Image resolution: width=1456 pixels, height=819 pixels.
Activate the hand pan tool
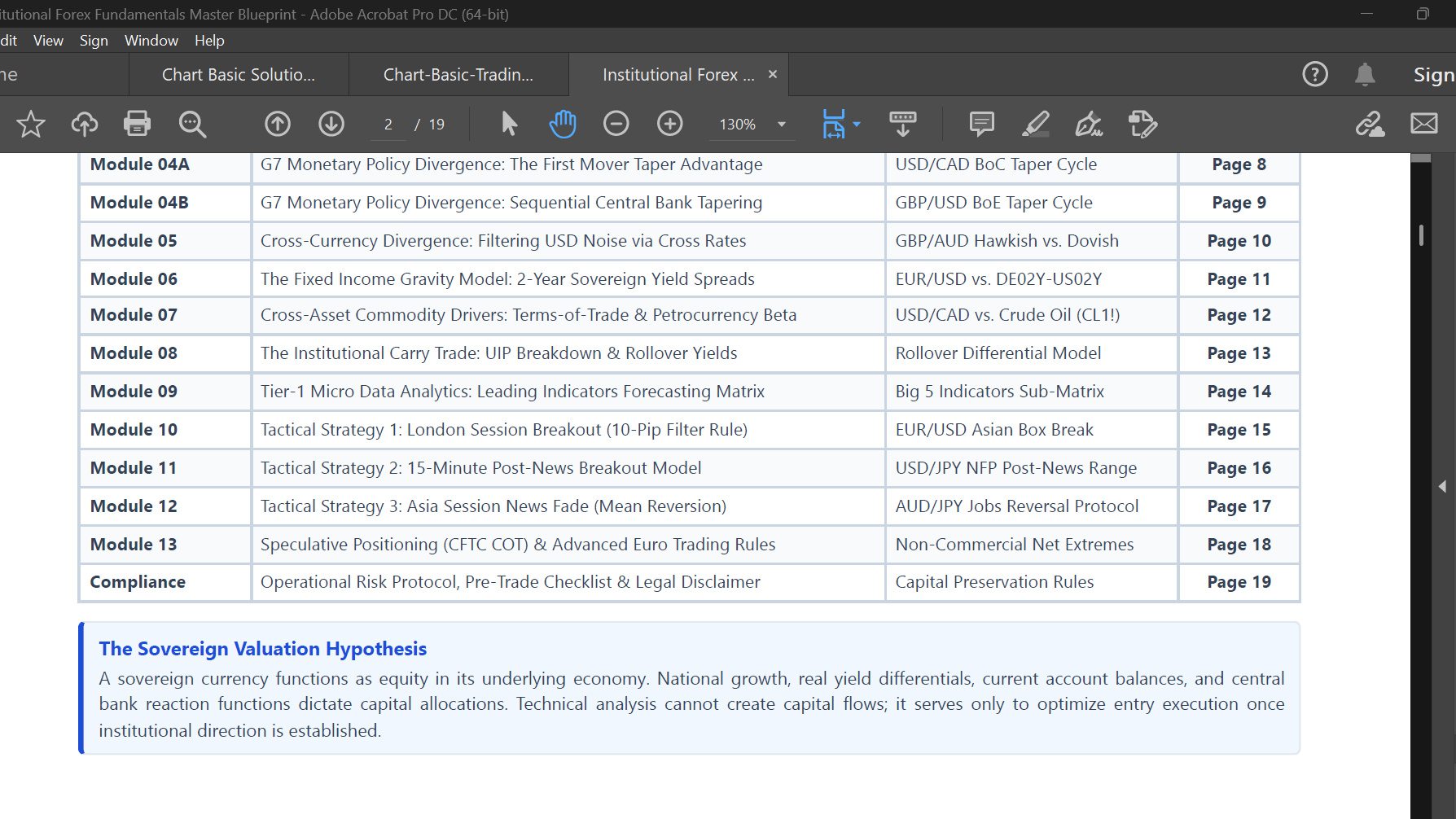(x=563, y=124)
